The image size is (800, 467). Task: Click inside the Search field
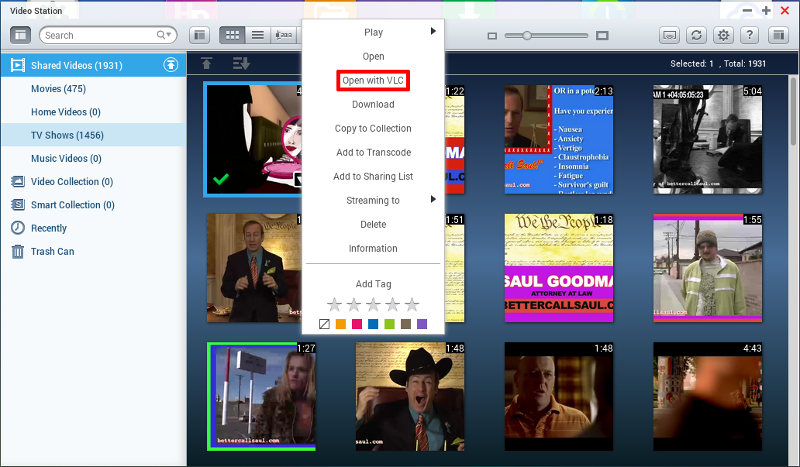95,35
